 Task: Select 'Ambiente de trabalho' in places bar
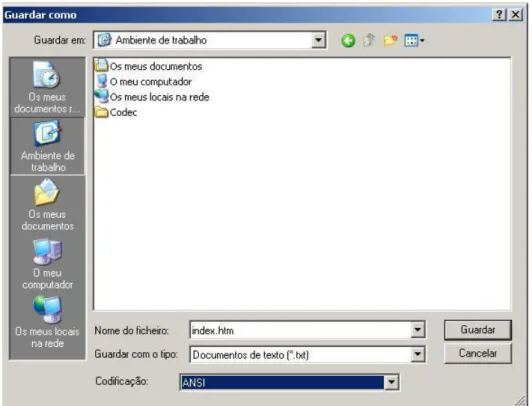pyautogui.click(x=48, y=146)
